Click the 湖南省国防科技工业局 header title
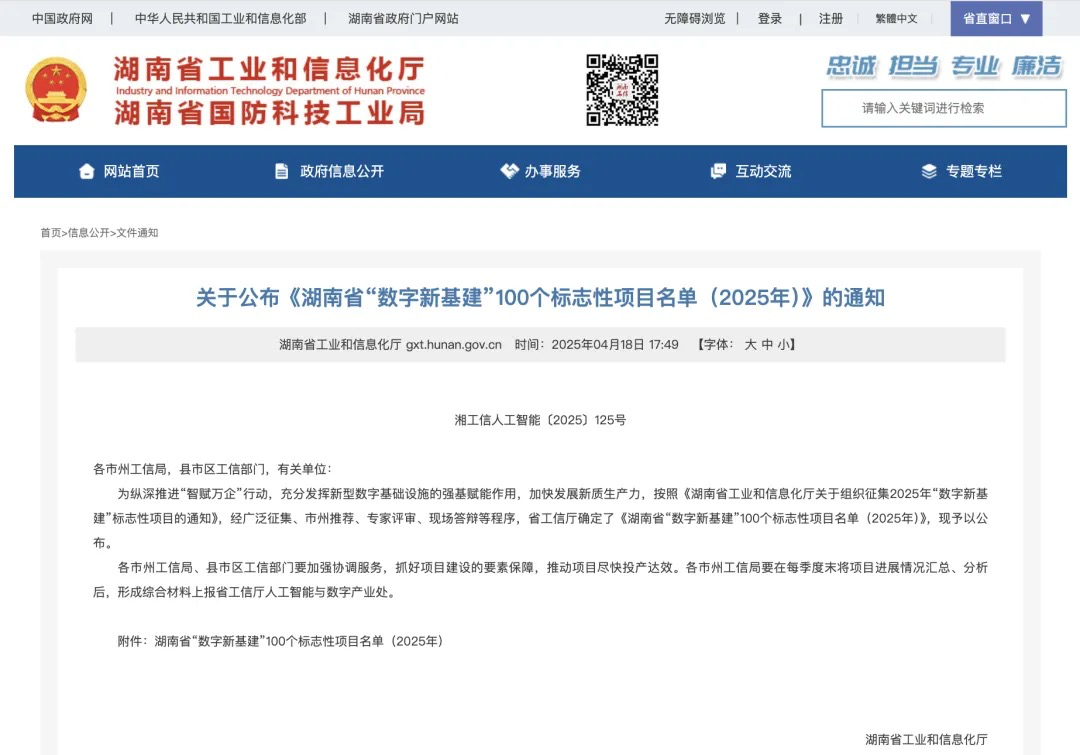Image resolution: width=1080 pixels, height=755 pixels. click(x=269, y=113)
